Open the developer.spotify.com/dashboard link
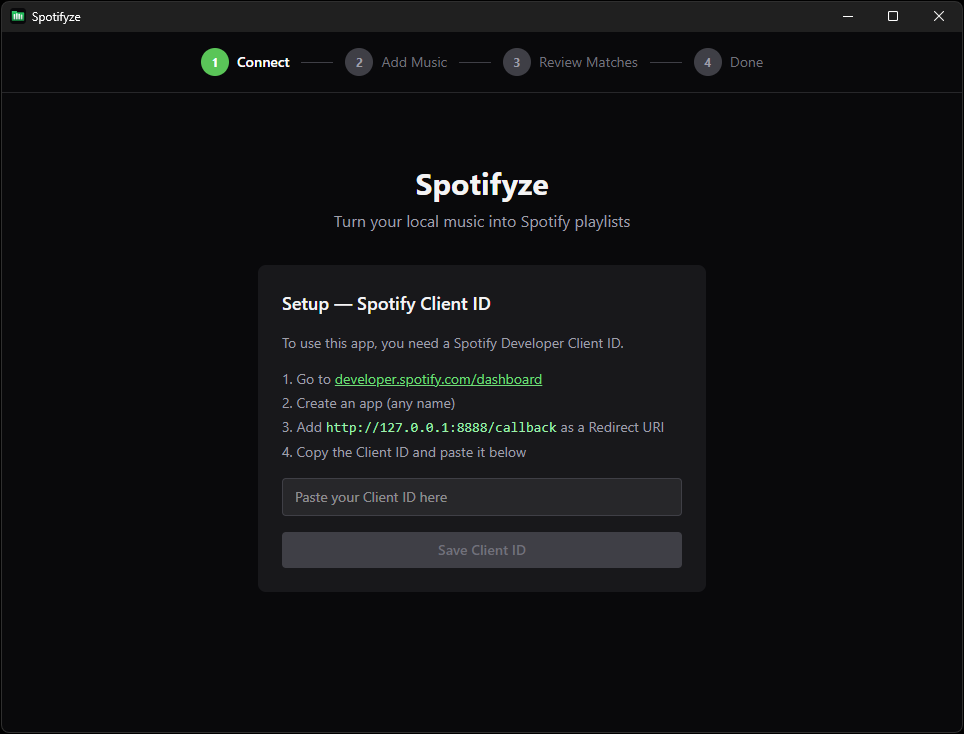Image resolution: width=964 pixels, height=734 pixels. pyautogui.click(x=438, y=379)
